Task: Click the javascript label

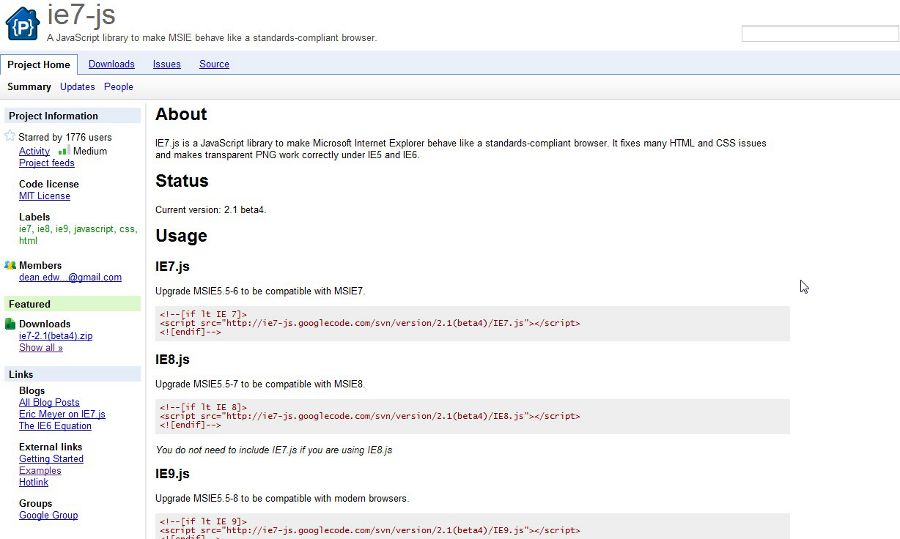Action: [x=94, y=229]
